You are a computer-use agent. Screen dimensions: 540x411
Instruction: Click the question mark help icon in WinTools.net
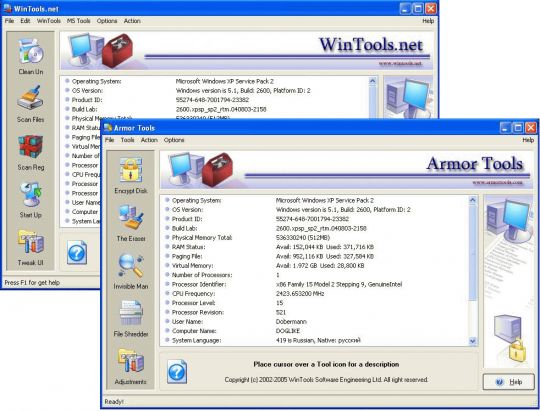(x=77, y=253)
